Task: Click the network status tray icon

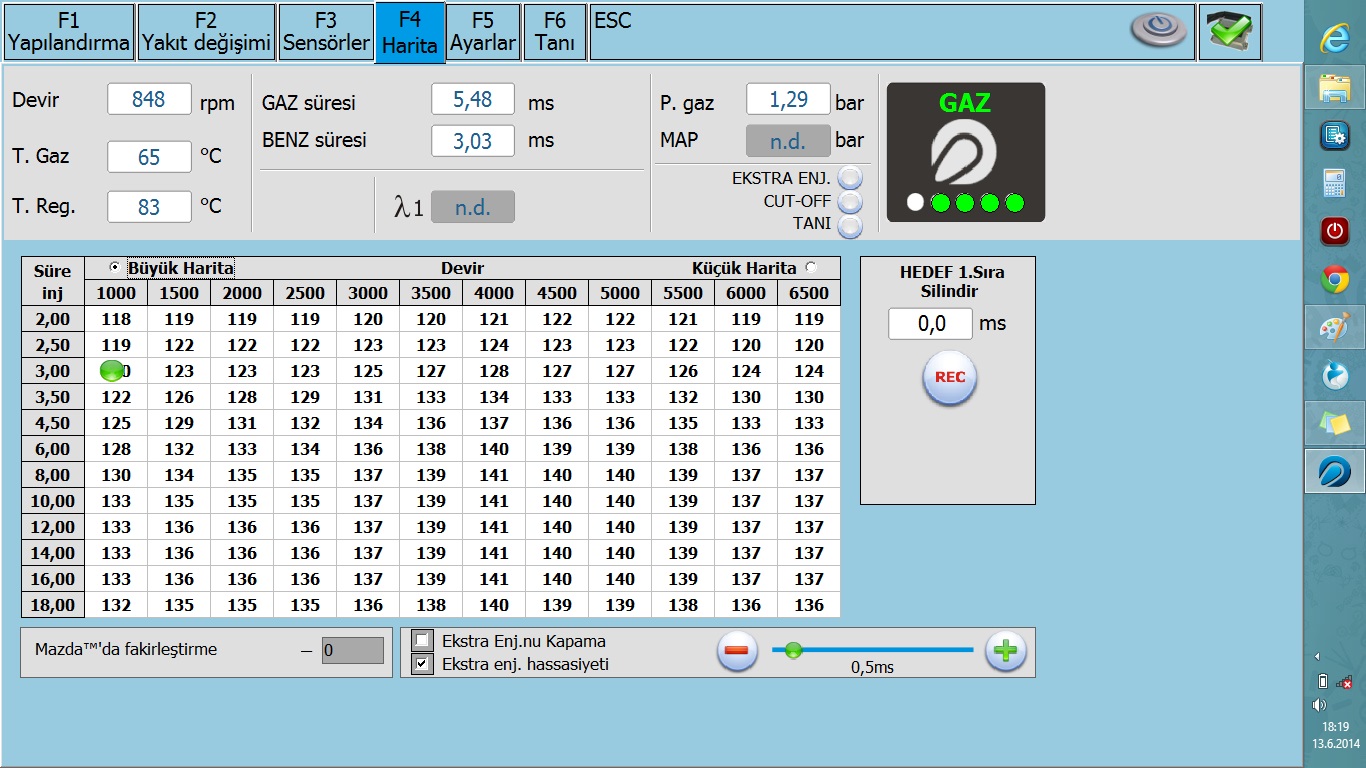Action: (1345, 682)
